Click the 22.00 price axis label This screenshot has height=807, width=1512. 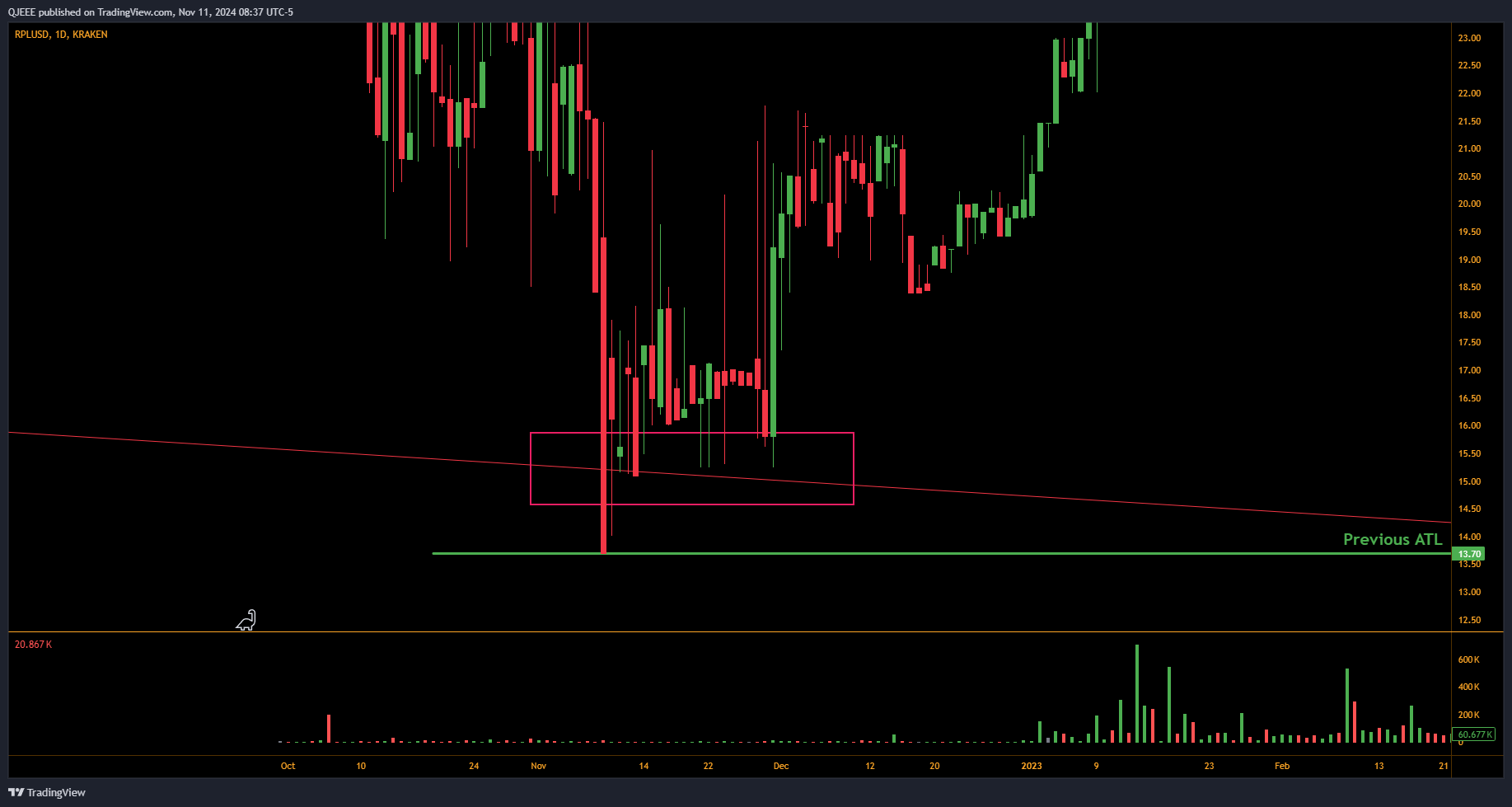point(1469,93)
